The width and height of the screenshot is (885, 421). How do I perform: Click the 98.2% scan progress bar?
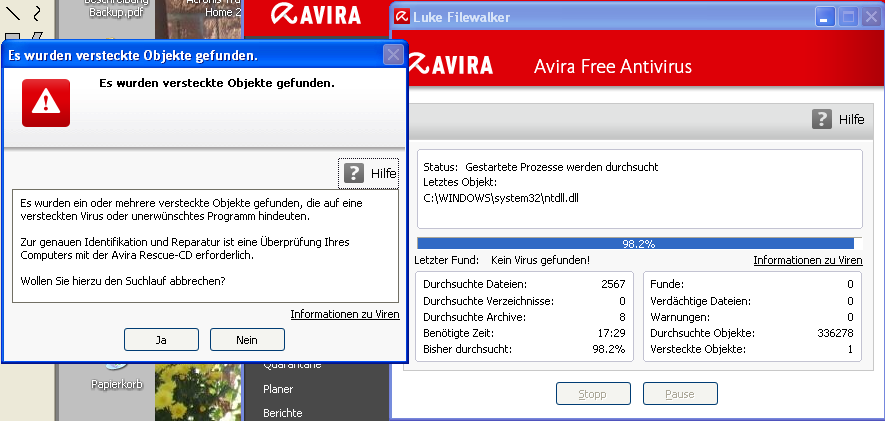tap(639, 244)
